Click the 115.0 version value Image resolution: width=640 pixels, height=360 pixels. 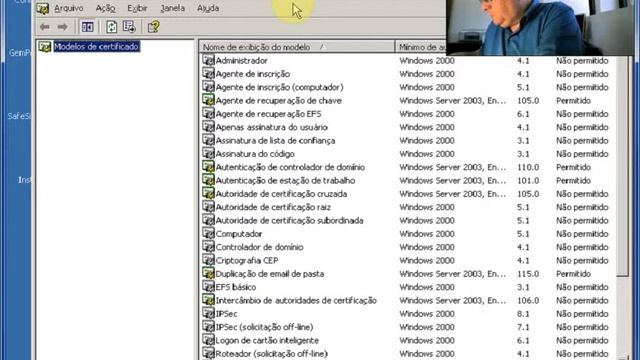pyautogui.click(x=528, y=274)
